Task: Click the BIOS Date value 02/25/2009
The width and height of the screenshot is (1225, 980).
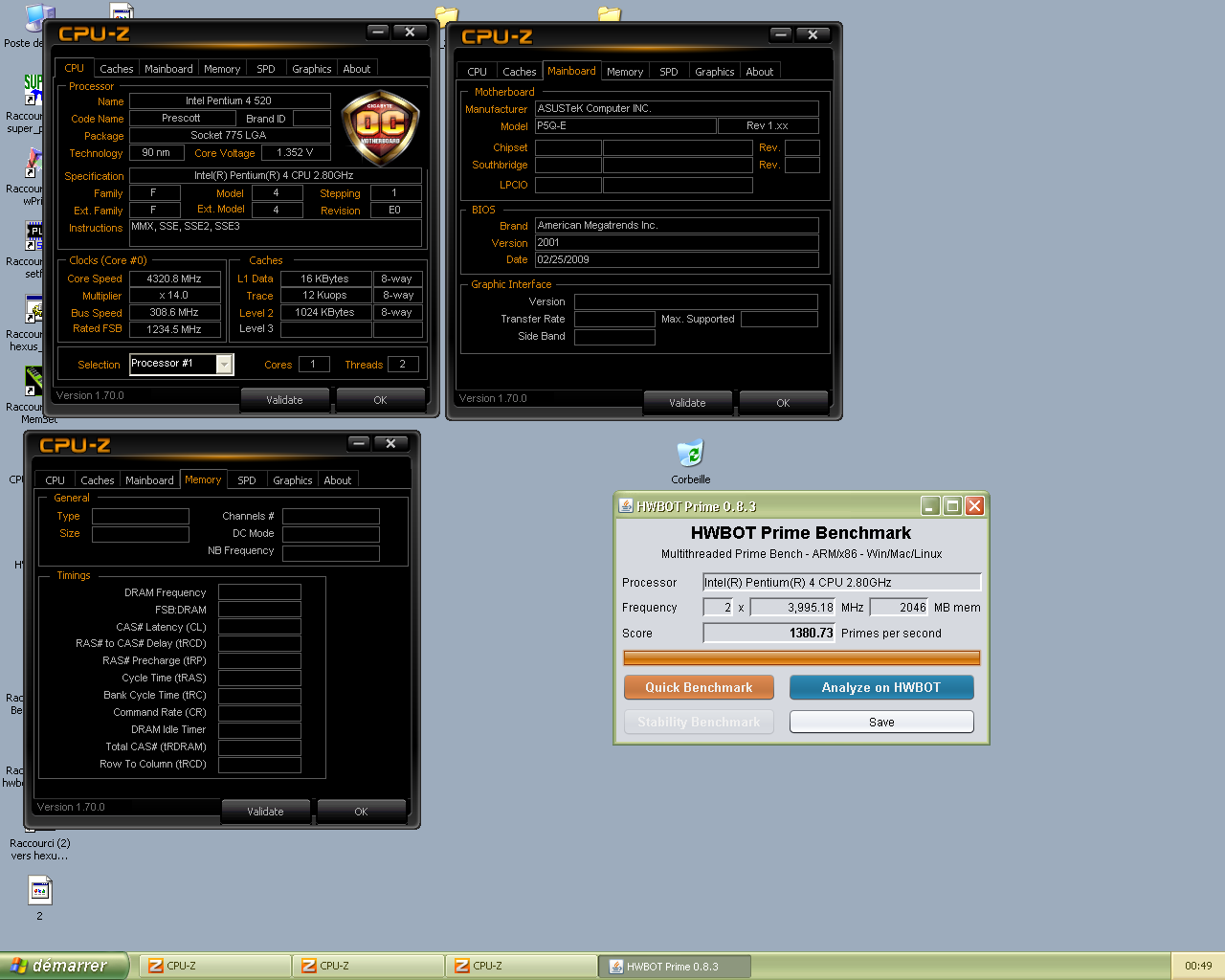Action: click(677, 259)
